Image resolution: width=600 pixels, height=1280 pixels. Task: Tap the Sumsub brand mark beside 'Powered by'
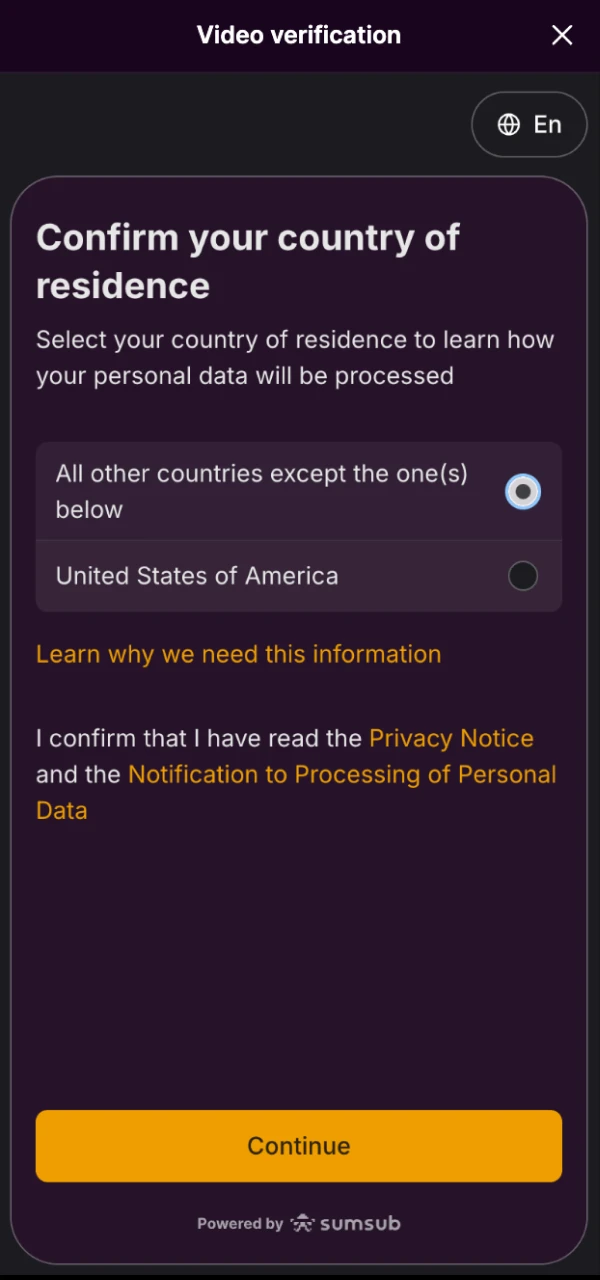[x=345, y=1222]
